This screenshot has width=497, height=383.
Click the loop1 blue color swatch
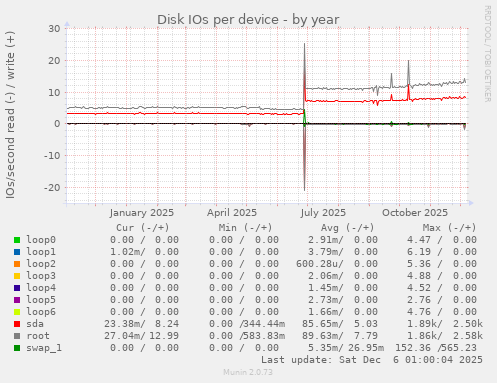[x=17, y=252]
